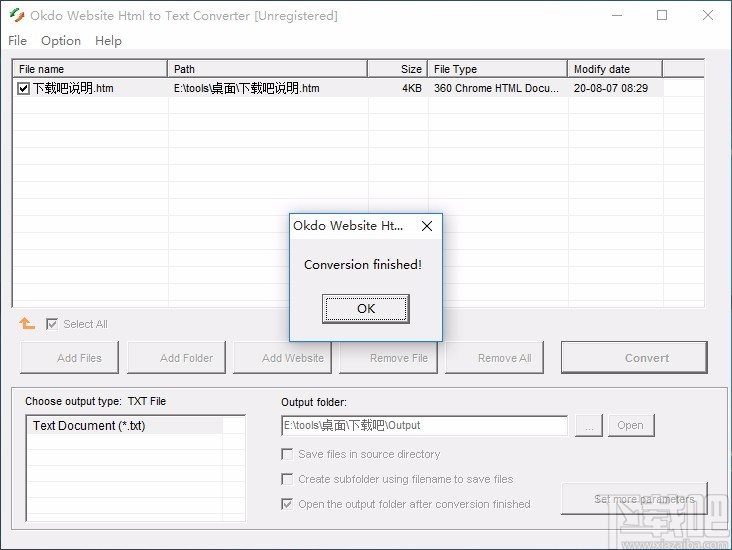The width and height of the screenshot is (732, 550).
Task: Click the Set more parameters button
Action: [x=634, y=499]
